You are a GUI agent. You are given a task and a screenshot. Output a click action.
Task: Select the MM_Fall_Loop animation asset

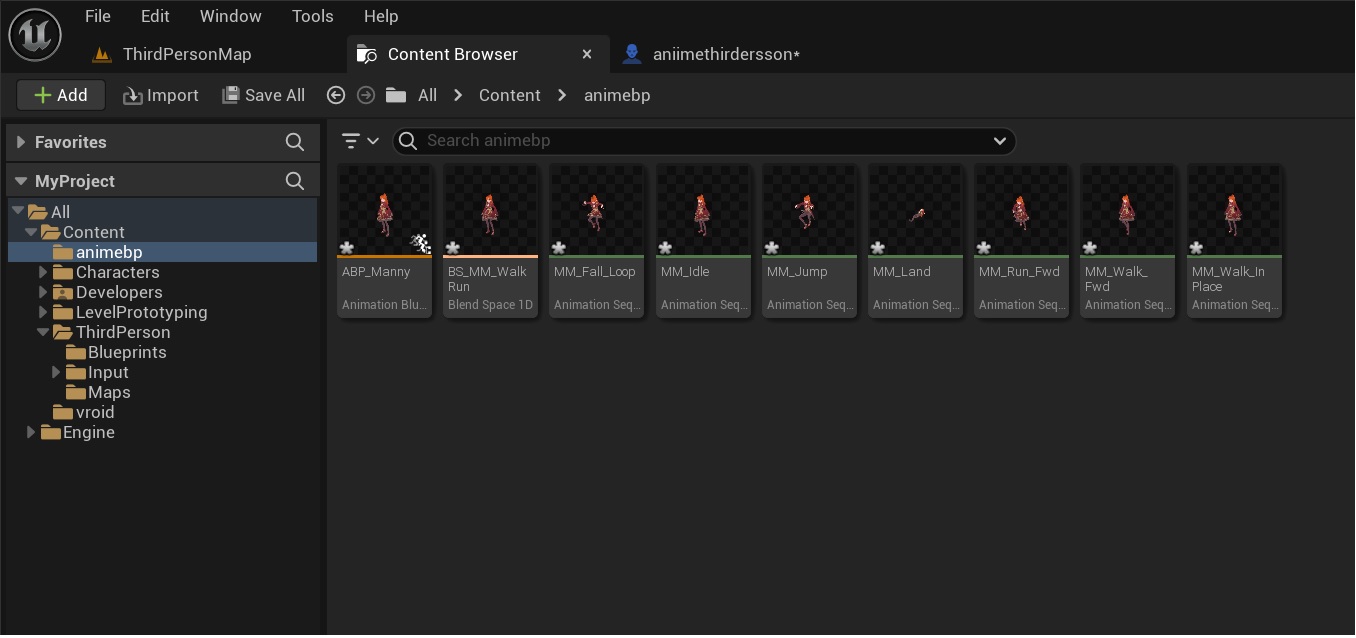pos(597,241)
